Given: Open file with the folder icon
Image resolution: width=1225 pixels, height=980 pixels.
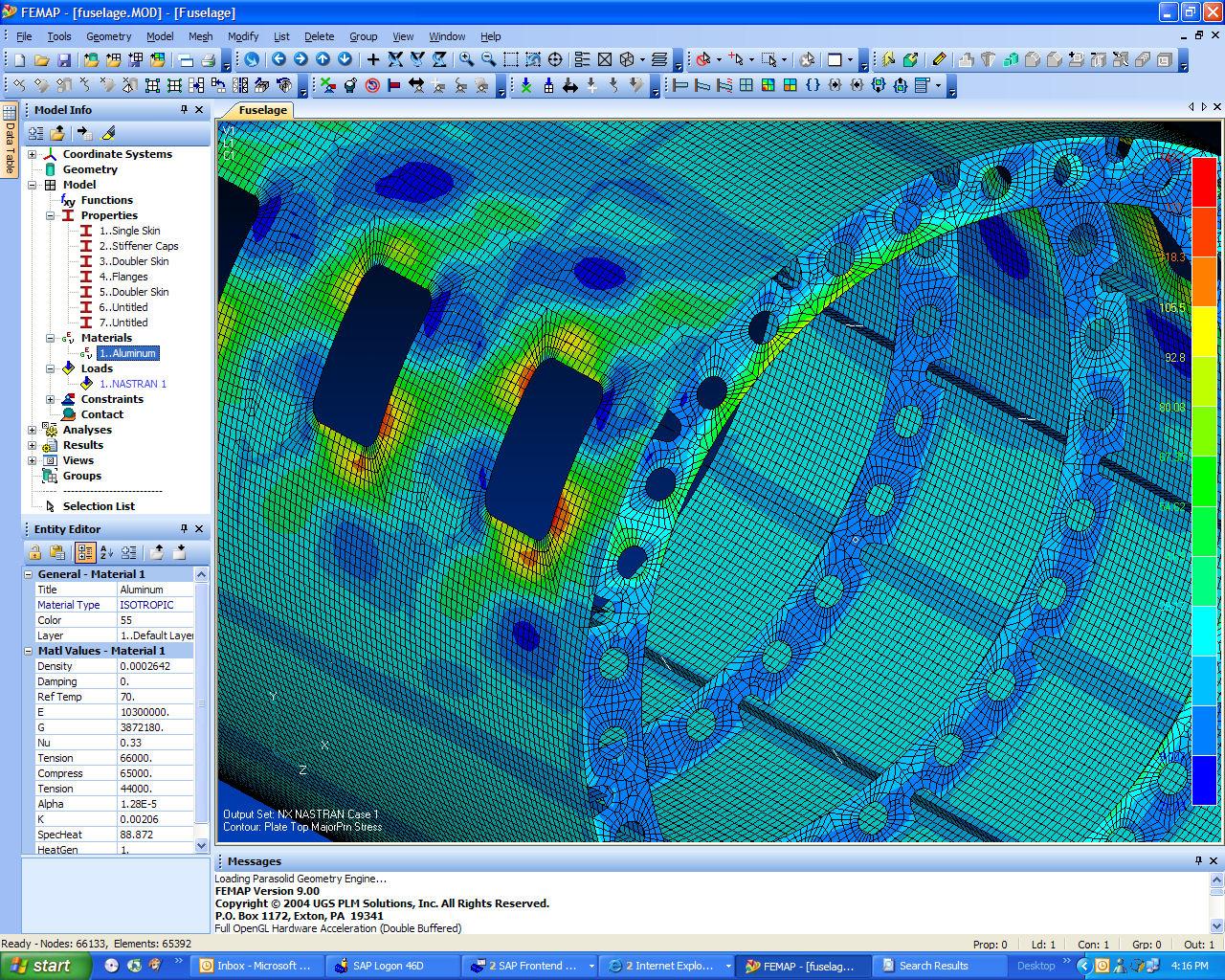Looking at the screenshot, I should 42,59.
